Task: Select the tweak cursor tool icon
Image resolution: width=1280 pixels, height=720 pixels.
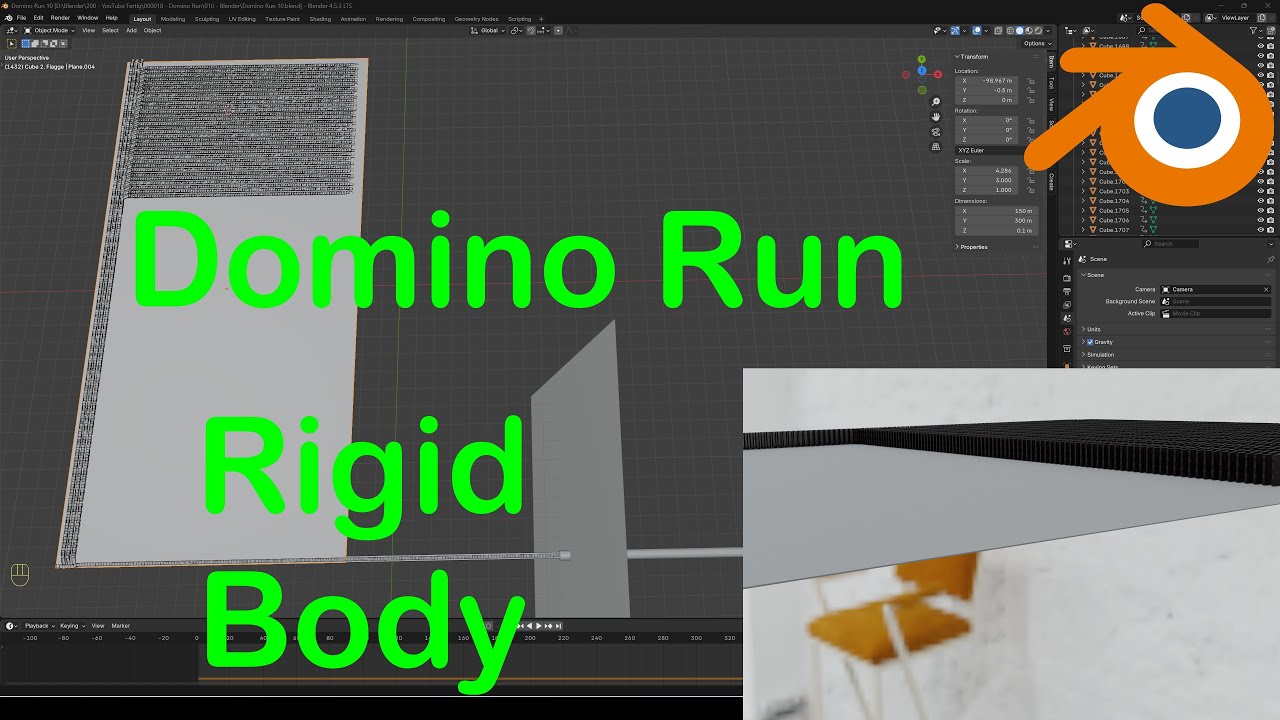Action: (12, 43)
